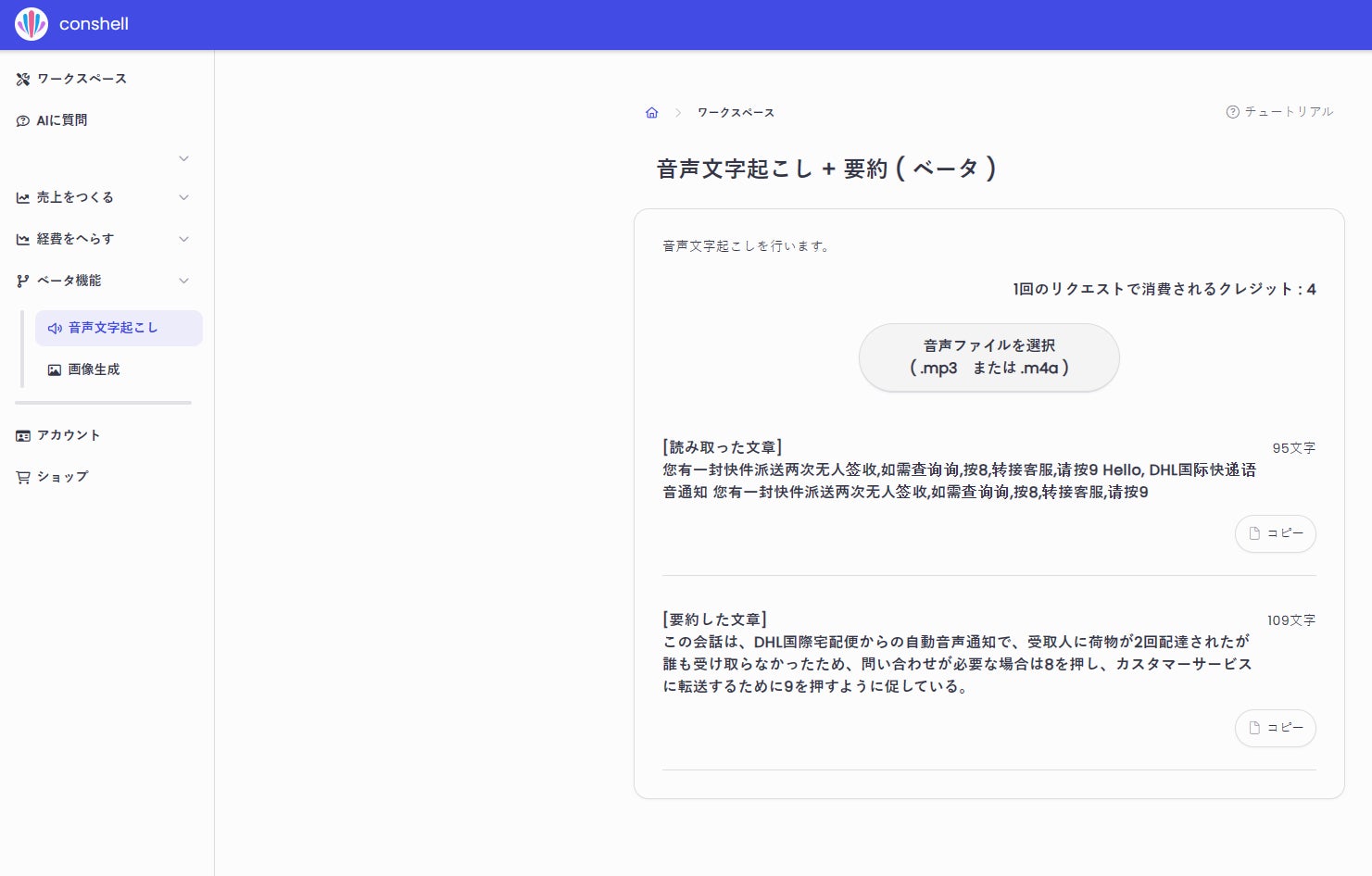Click the document icon in the summary コピー button
This screenshot has height=876, width=1372.
(x=1255, y=728)
